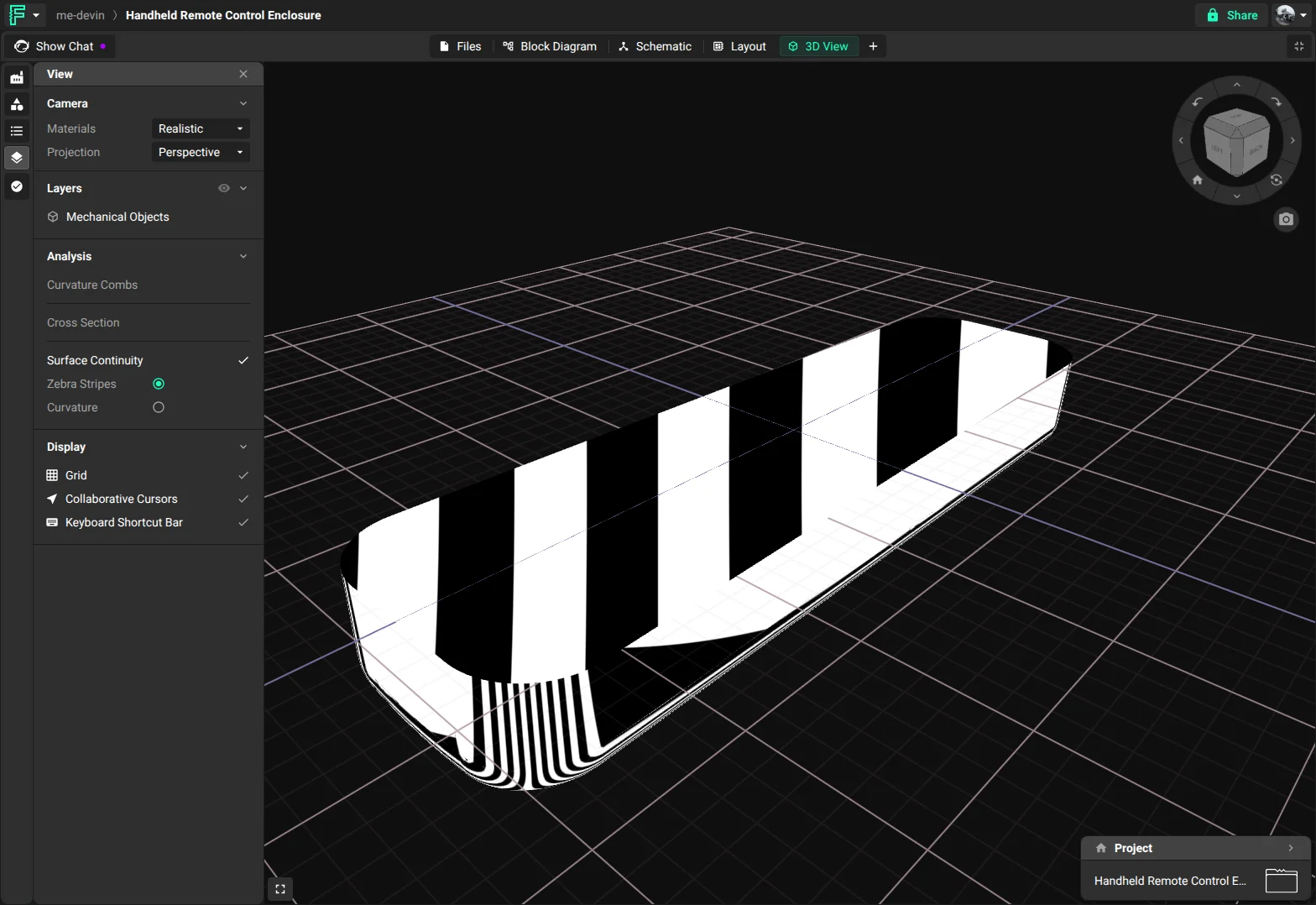Click the sidebar library (factory) icon
The height and width of the screenshot is (905, 1316).
[17, 77]
